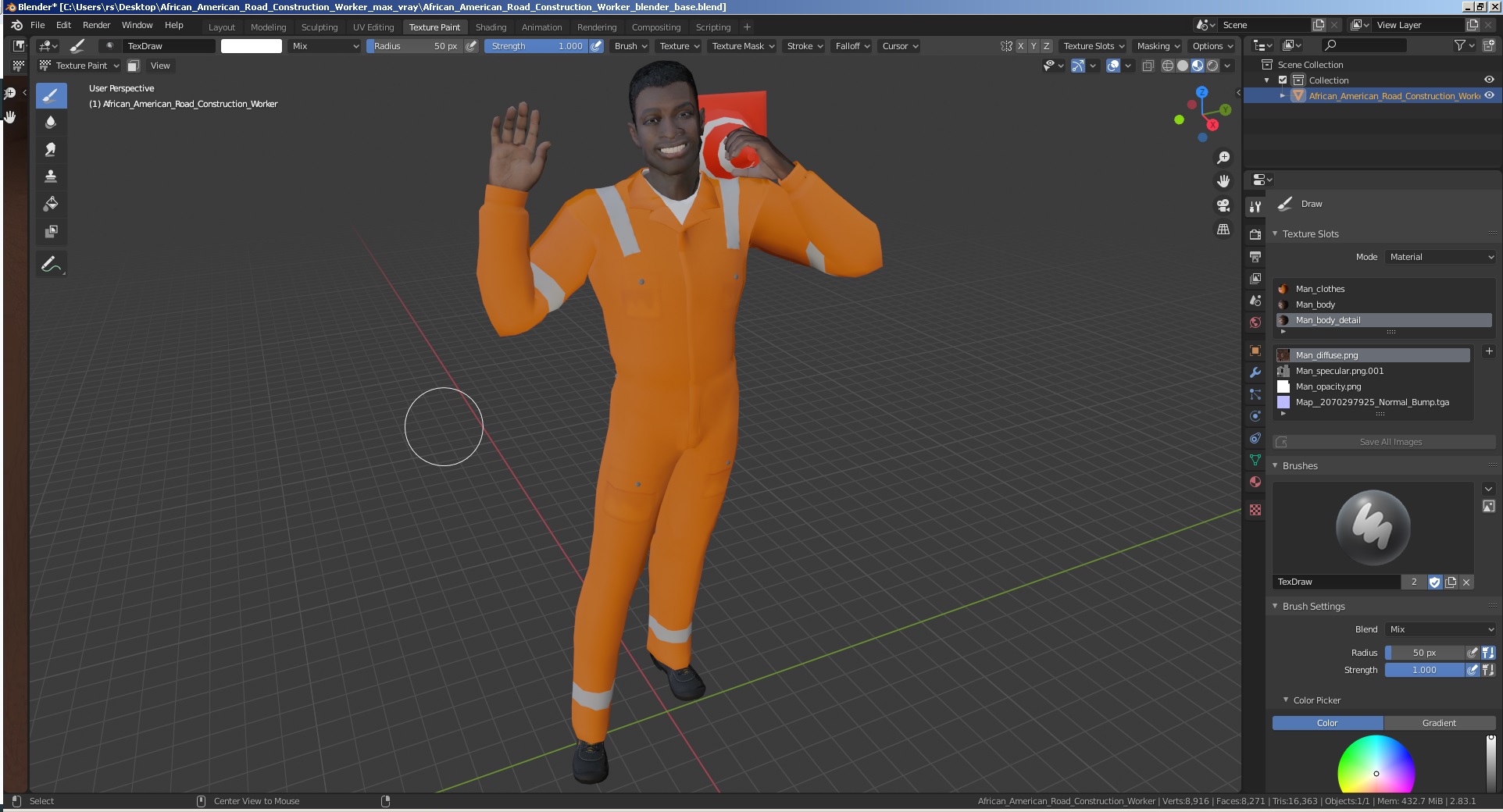The image size is (1503, 812).
Task: Expand African_American_Road_Construction_Worker tree item
Action: pos(1283,96)
